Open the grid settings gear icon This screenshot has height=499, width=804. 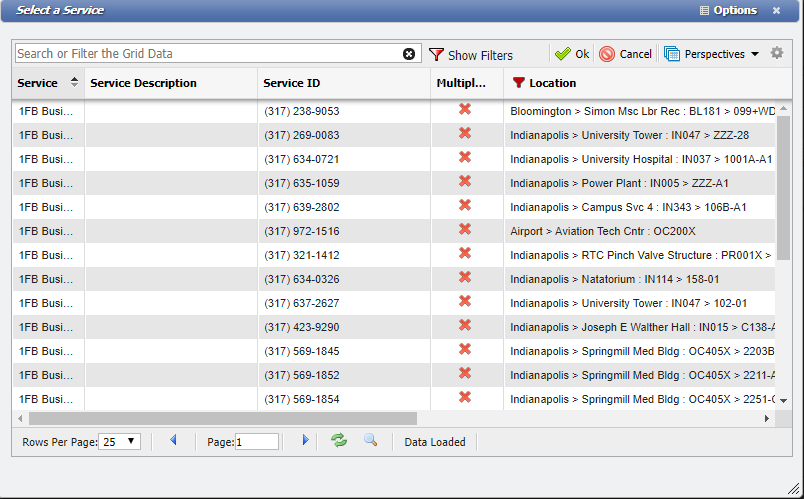tap(777, 54)
